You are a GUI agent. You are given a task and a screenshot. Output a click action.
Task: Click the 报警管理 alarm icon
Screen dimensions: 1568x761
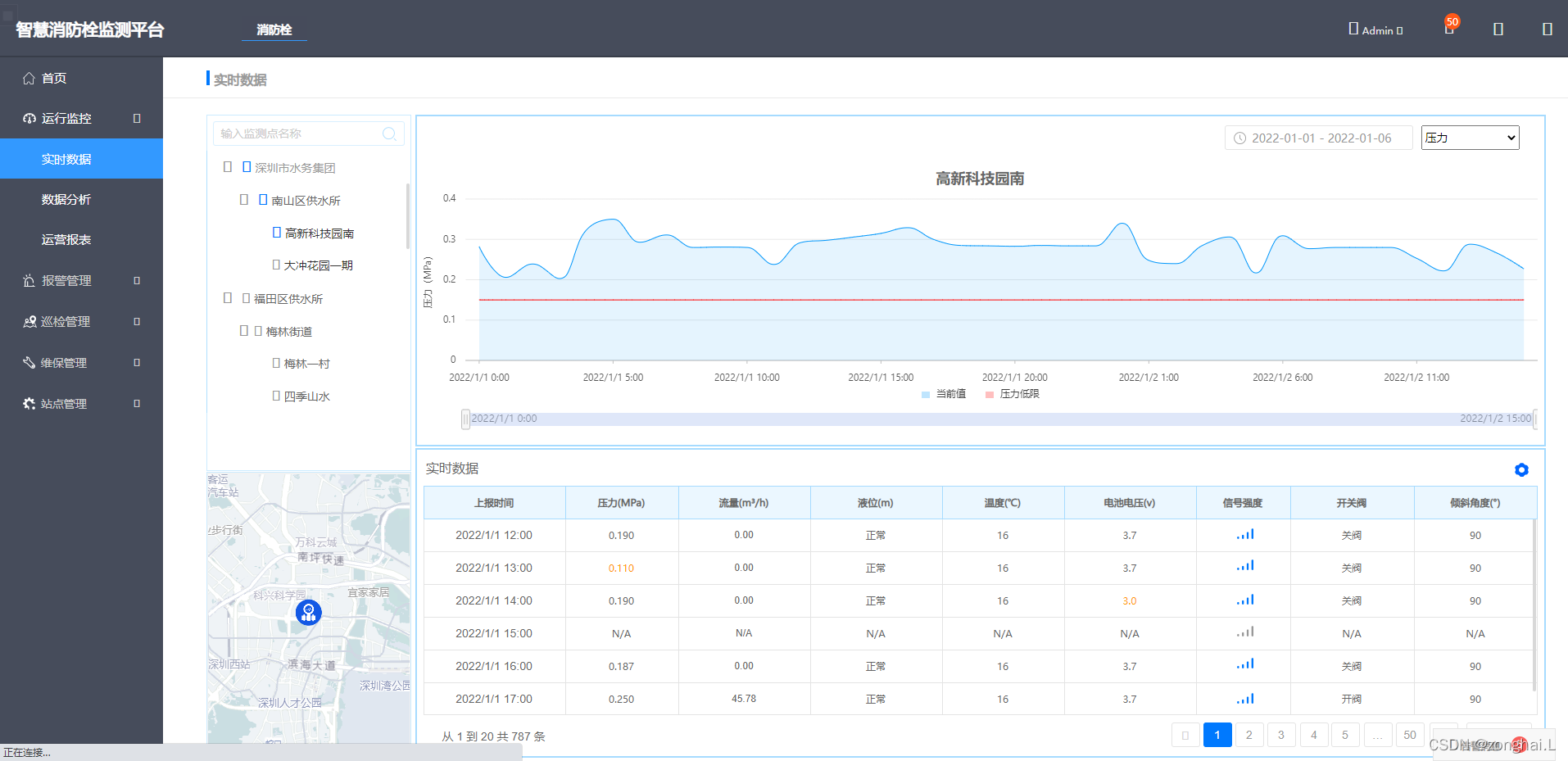[29, 281]
